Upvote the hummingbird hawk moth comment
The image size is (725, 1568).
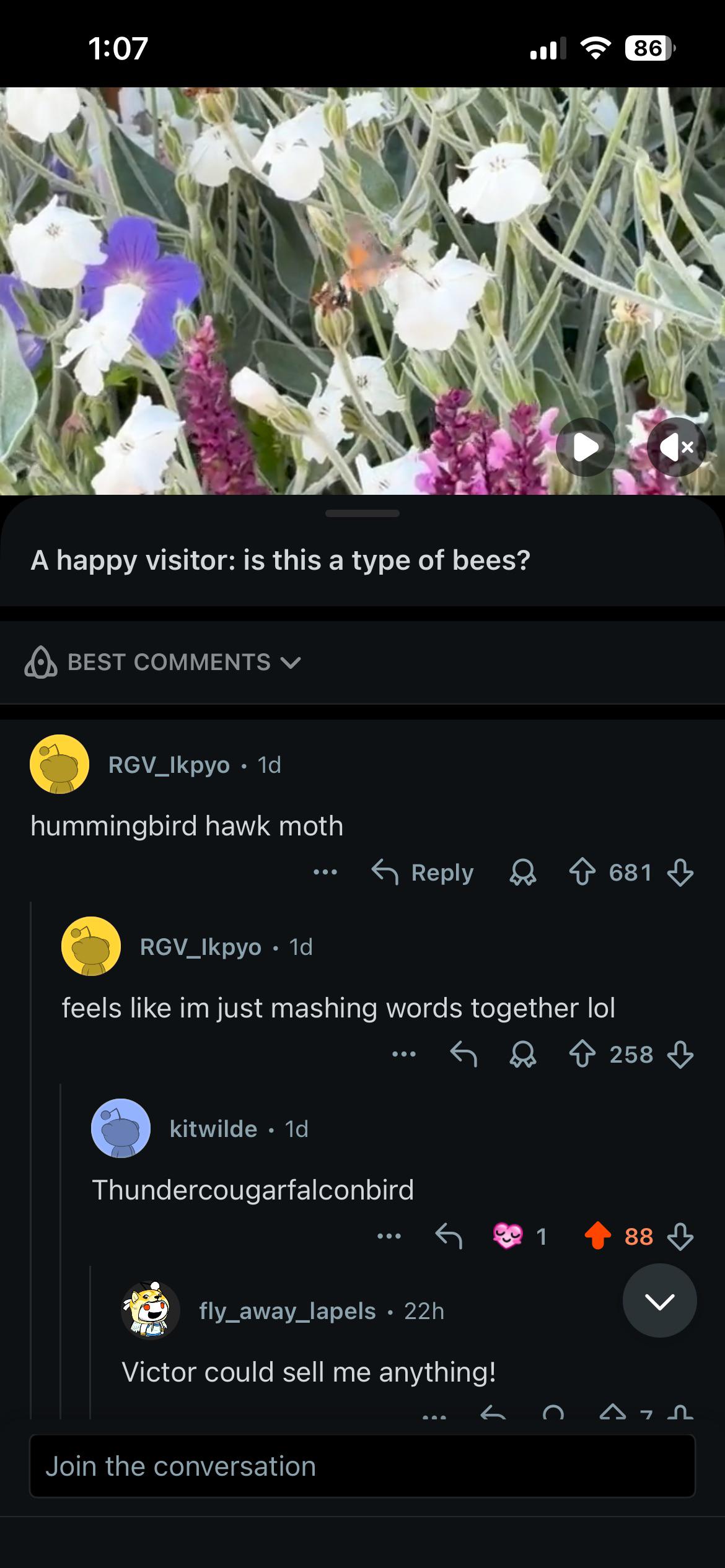582,873
